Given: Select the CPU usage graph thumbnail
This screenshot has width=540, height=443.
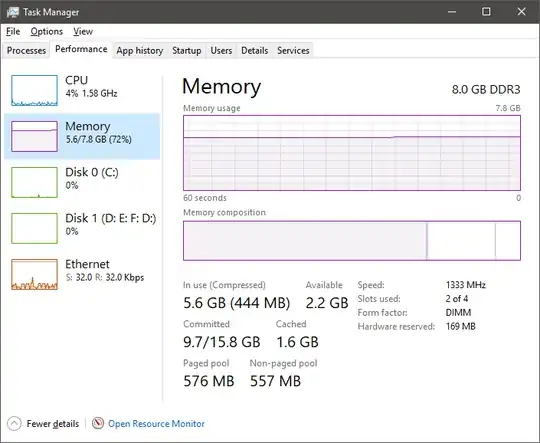Looking at the screenshot, I should click(x=34, y=90).
